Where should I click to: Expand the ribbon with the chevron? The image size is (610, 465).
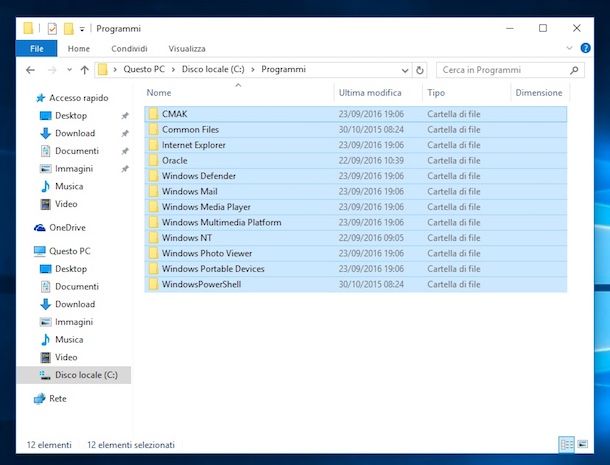pos(569,48)
